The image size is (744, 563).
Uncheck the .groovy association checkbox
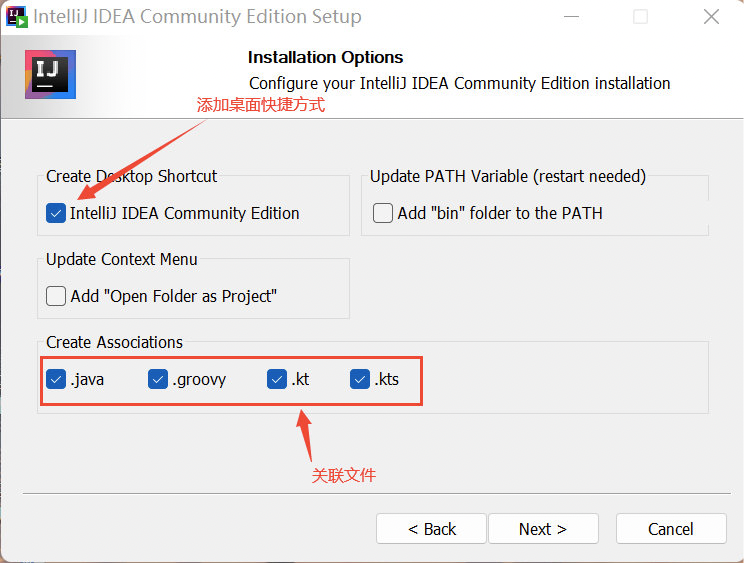click(158, 379)
